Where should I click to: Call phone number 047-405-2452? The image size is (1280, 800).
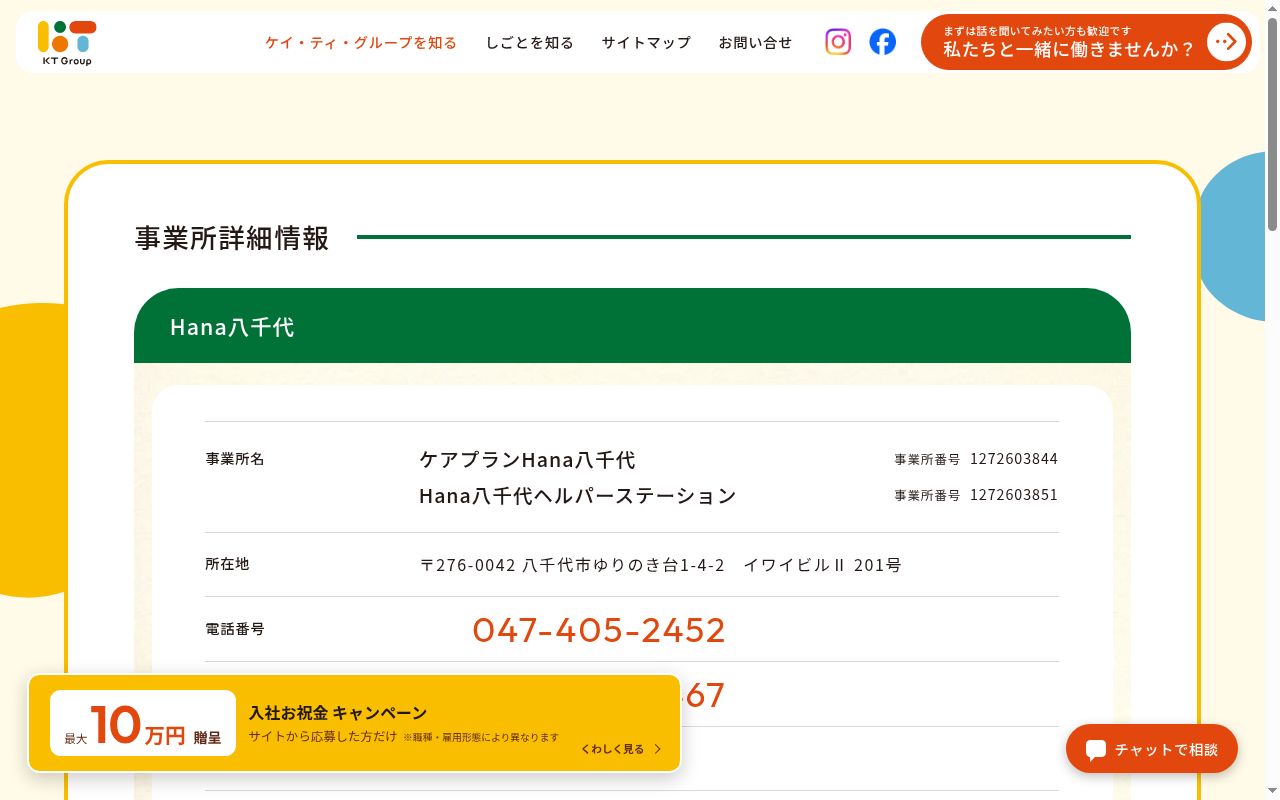tap(599, 629)
